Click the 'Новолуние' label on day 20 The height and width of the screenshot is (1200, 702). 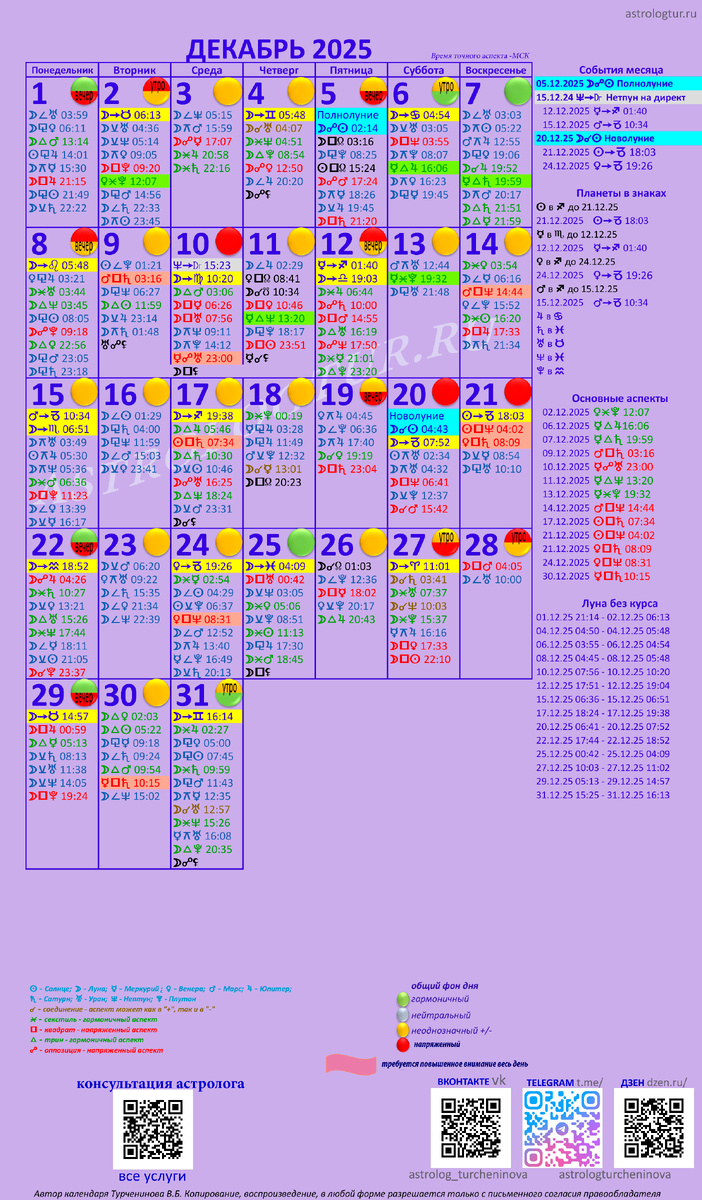point(417,415)
